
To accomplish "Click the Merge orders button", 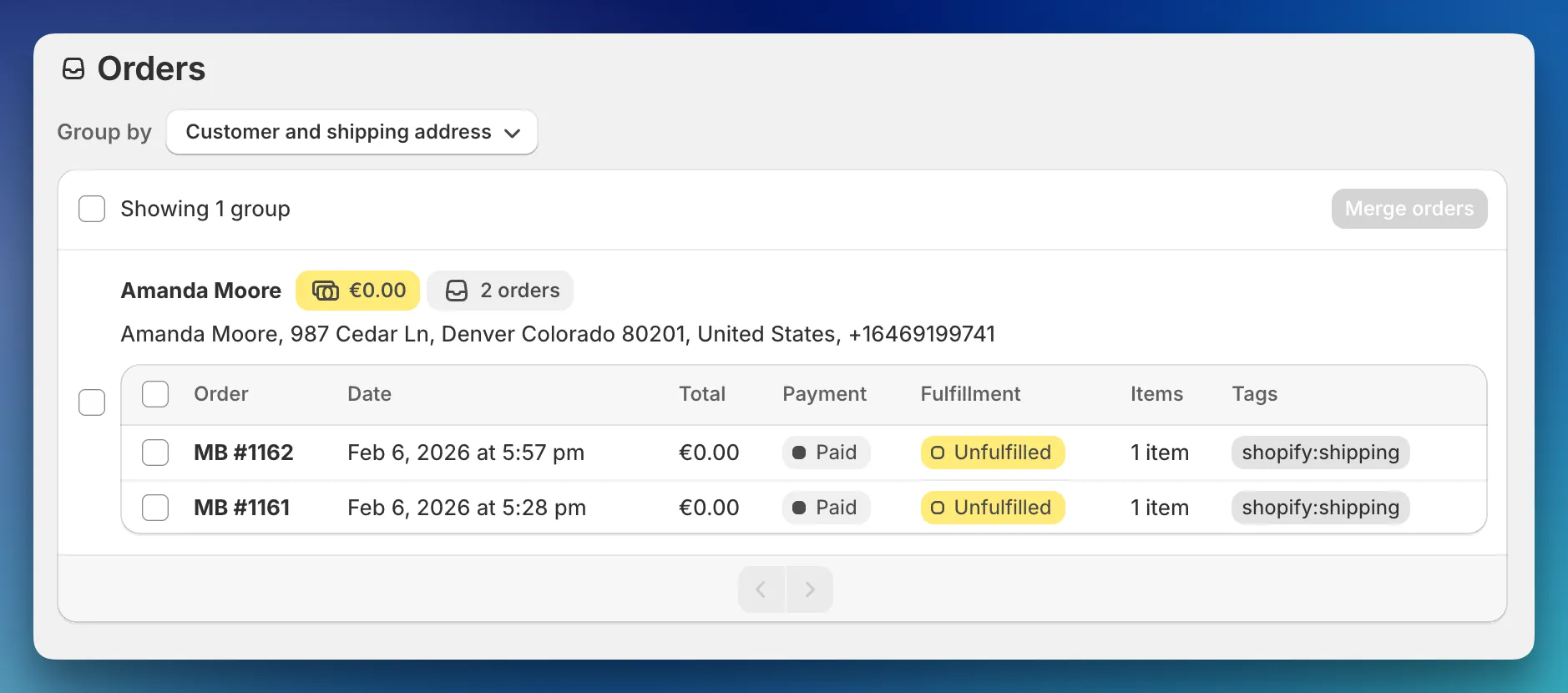I will click(1409, 209).
